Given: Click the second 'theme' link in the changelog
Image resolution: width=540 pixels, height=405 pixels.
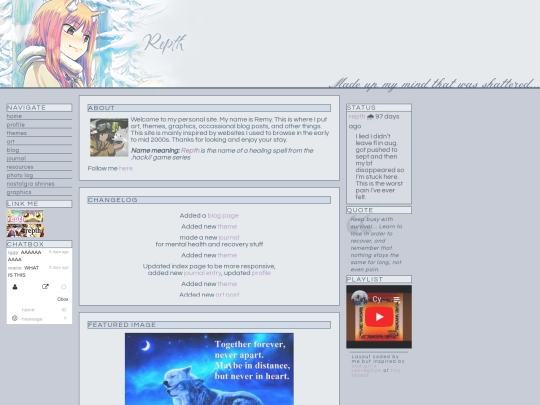Looking at the screenshot, I should (x=227, y=255).
